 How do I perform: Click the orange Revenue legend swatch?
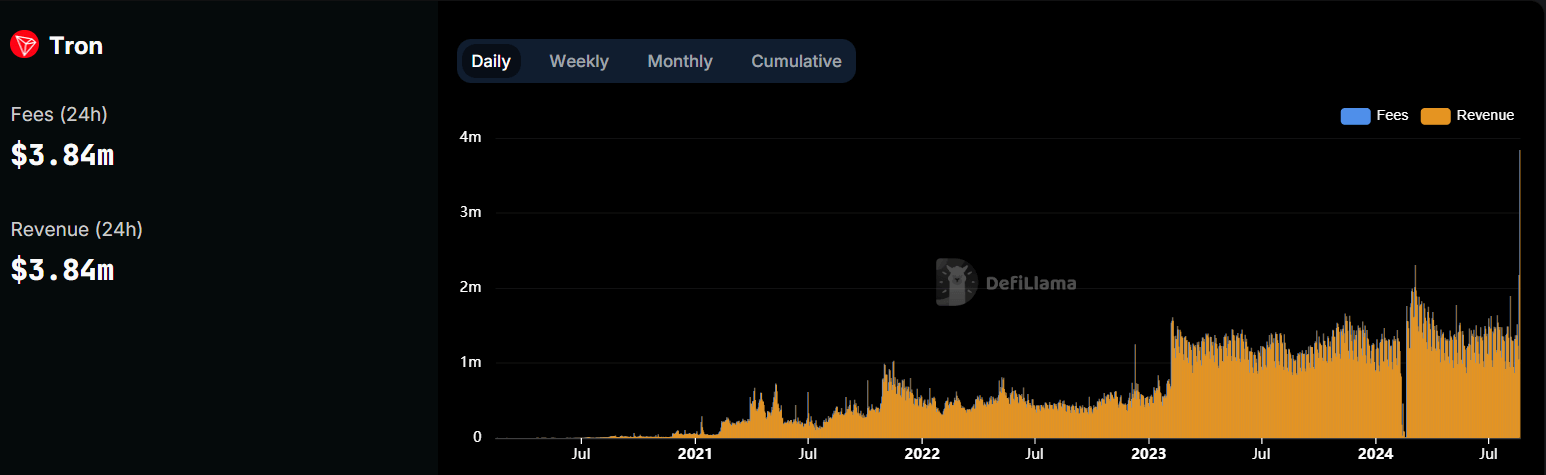tap(1435, 116)
